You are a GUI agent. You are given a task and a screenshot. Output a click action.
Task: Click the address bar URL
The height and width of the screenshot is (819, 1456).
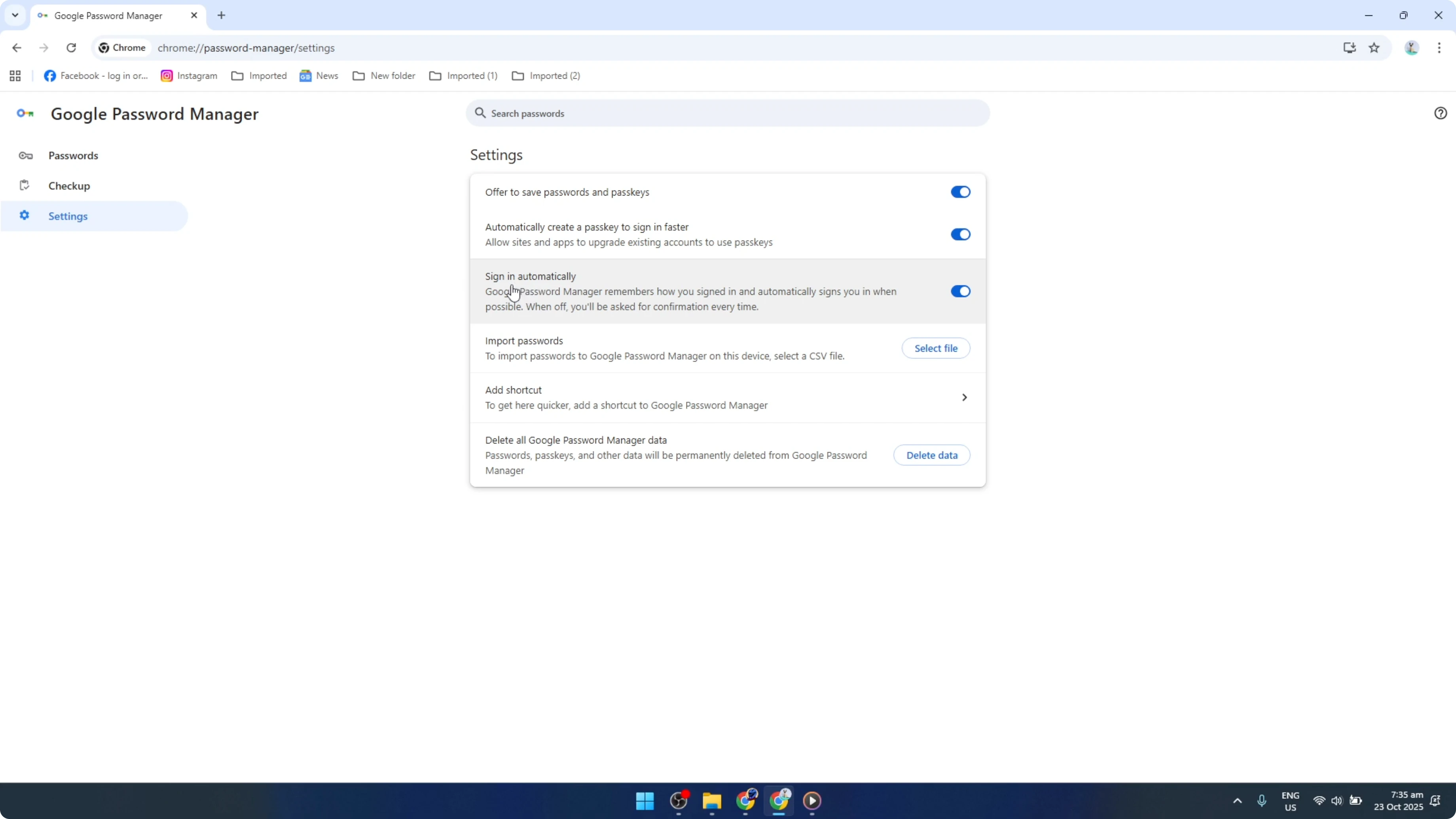[246, 48]
